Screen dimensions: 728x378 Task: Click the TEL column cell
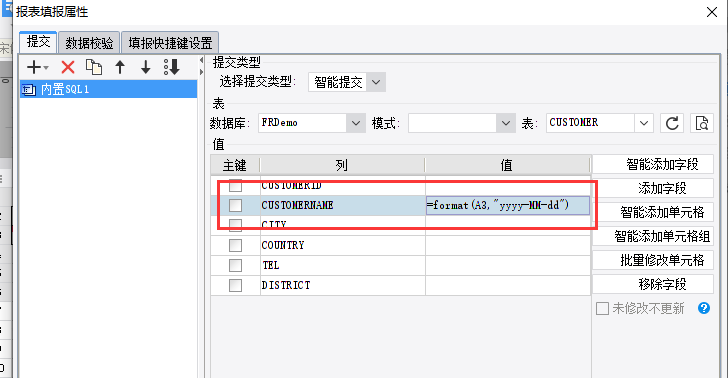[x=343, y=265]
